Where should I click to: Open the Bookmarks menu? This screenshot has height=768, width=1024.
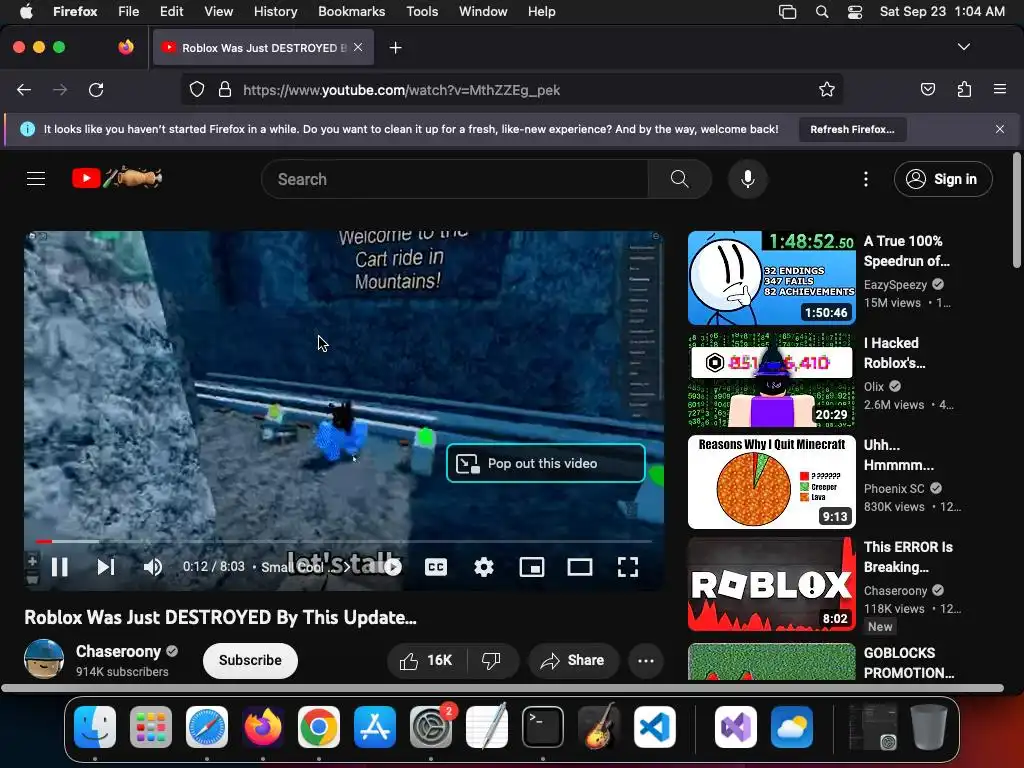point(351,12)
